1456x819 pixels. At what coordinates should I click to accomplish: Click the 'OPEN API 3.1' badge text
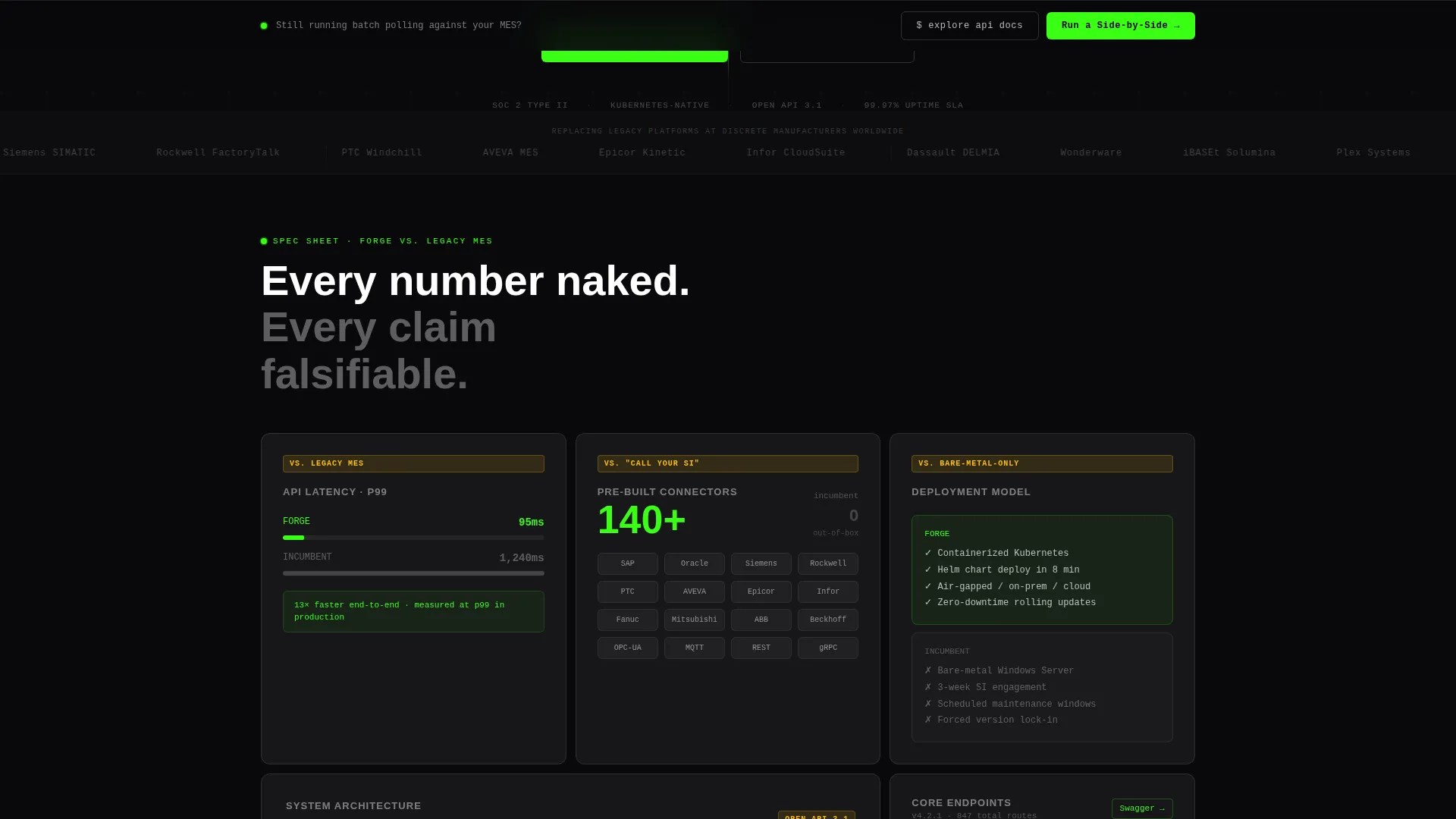pos(786,105)
